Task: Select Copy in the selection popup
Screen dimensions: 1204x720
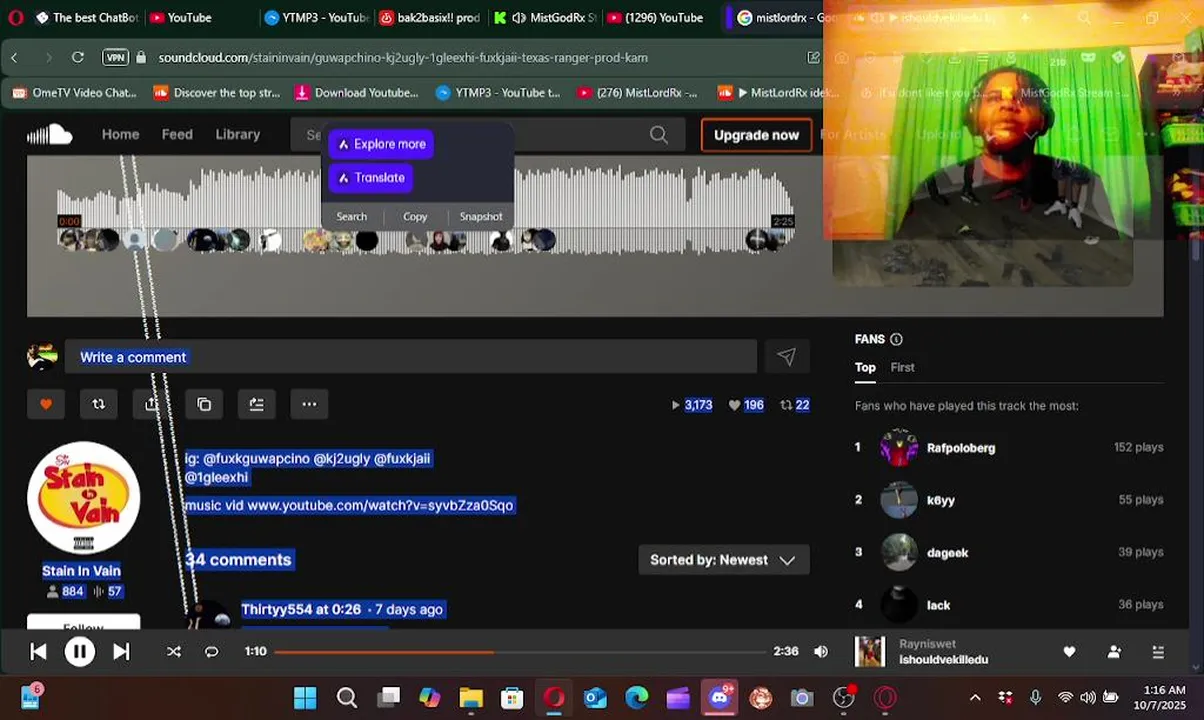Action: tap(415, 216)
